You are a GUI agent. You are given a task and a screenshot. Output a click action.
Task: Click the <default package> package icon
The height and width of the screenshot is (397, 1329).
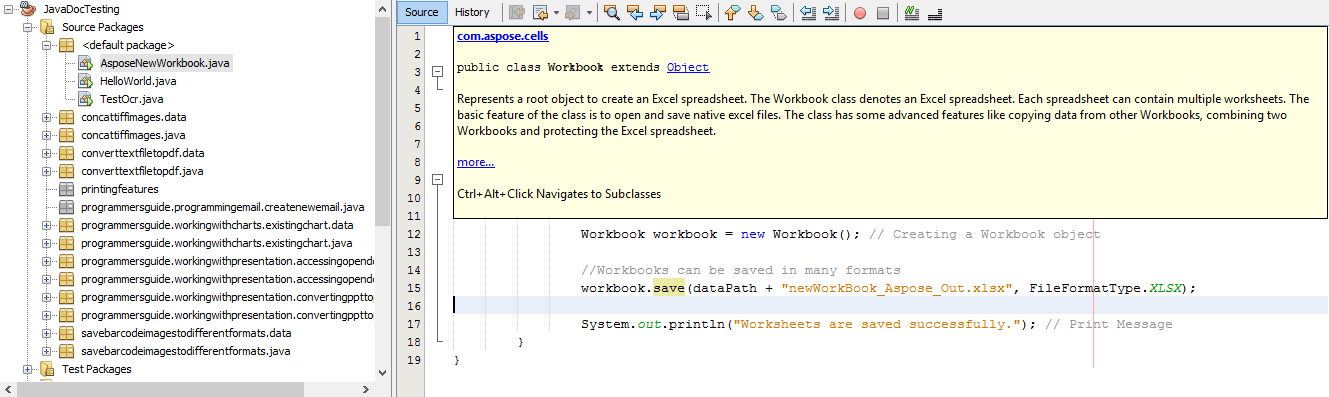(66, 45)
